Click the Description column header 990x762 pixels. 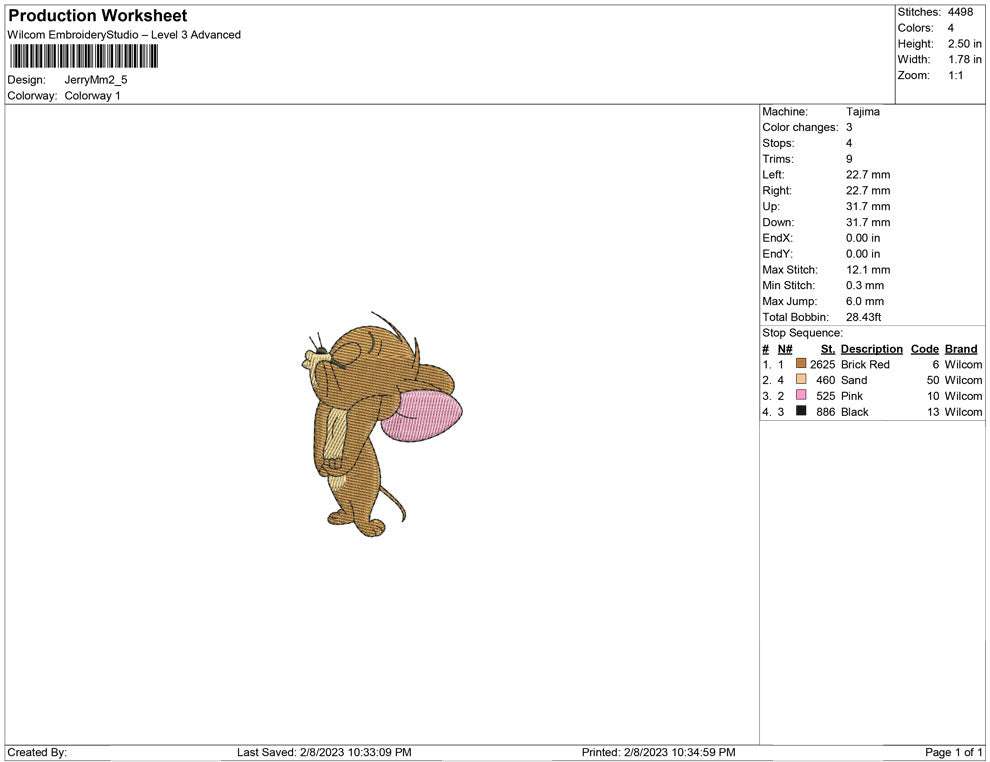872,349
